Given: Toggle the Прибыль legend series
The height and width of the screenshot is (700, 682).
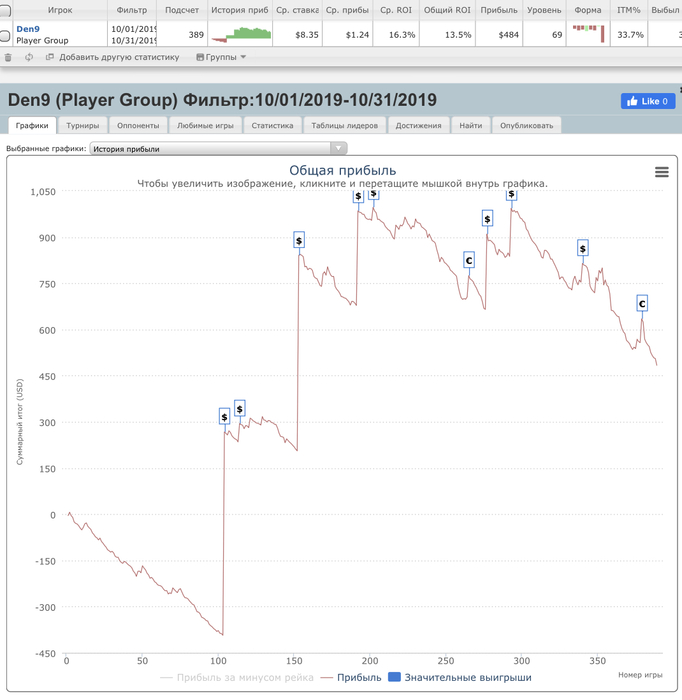Looking at the screenshot, I should point(351,677).
